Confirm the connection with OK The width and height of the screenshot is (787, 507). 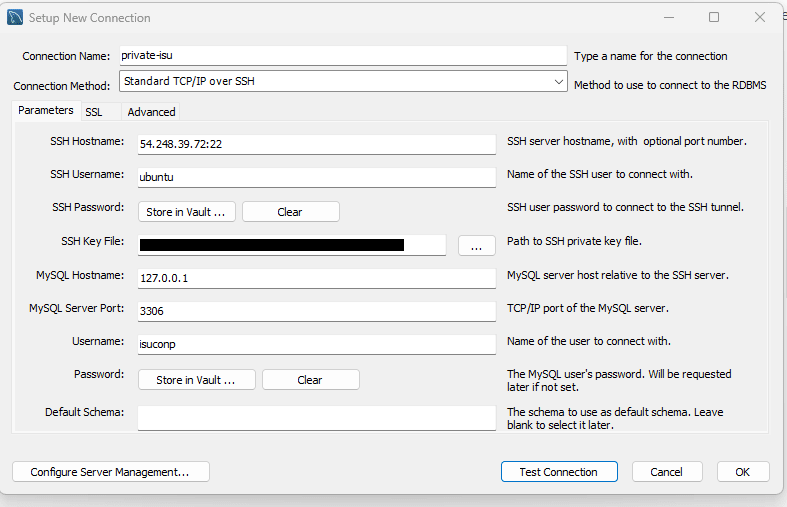pos(743,472)
